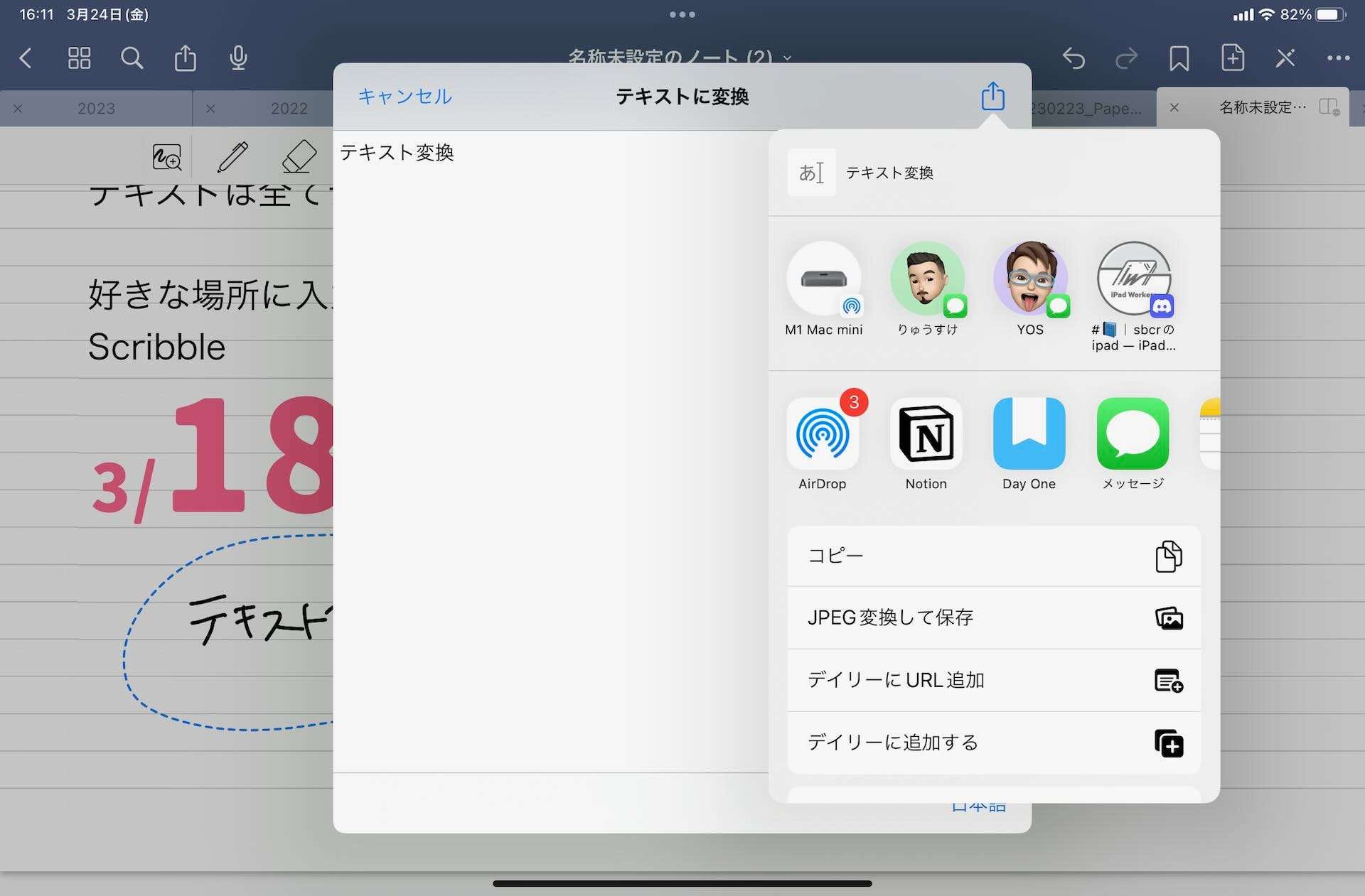Toggle the pen-off read mode icon

point(1285,58)
